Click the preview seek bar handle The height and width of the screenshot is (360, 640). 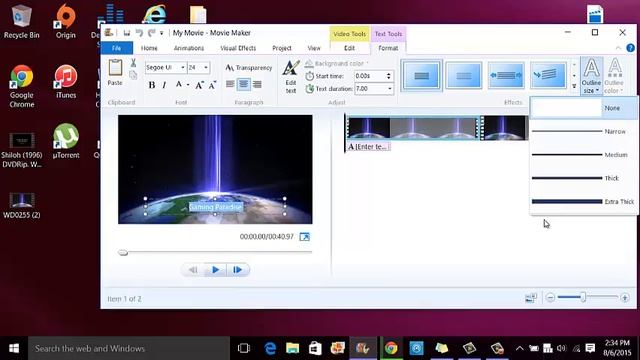(123, 253)
